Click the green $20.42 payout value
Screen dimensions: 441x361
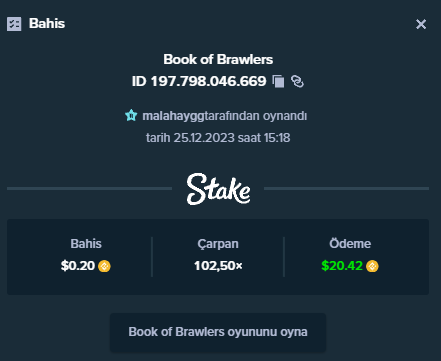click(342, 266)
